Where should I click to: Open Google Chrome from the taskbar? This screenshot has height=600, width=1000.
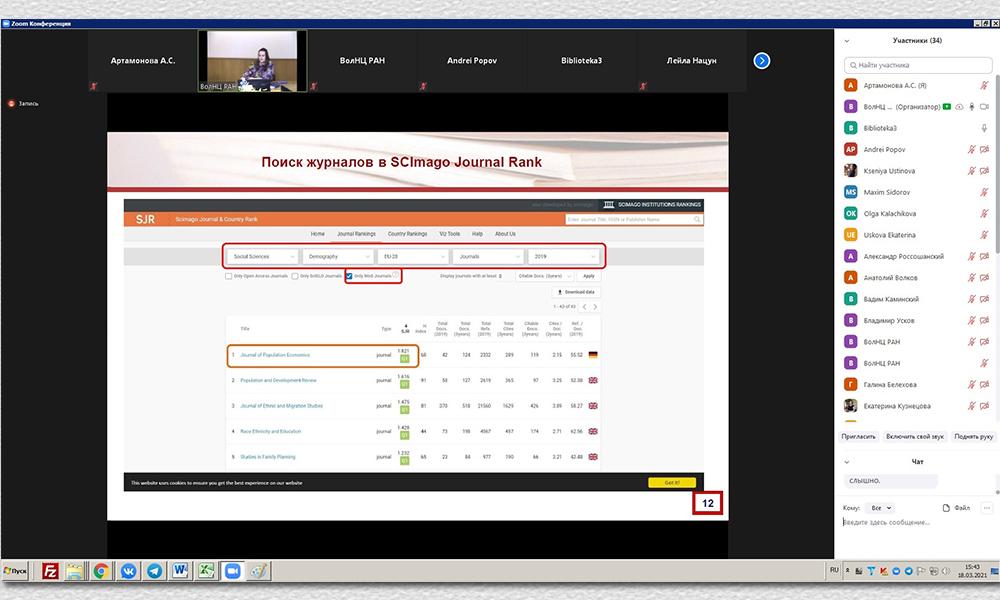tap(101, 571)
